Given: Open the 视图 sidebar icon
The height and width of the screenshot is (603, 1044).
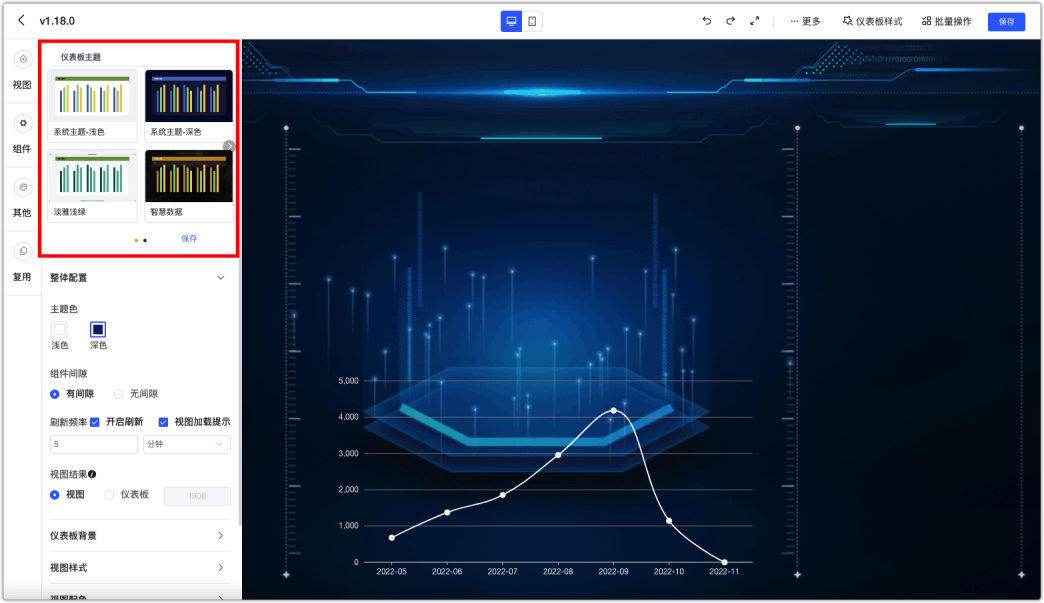Looking at the screenshot, I should [23, 59].
